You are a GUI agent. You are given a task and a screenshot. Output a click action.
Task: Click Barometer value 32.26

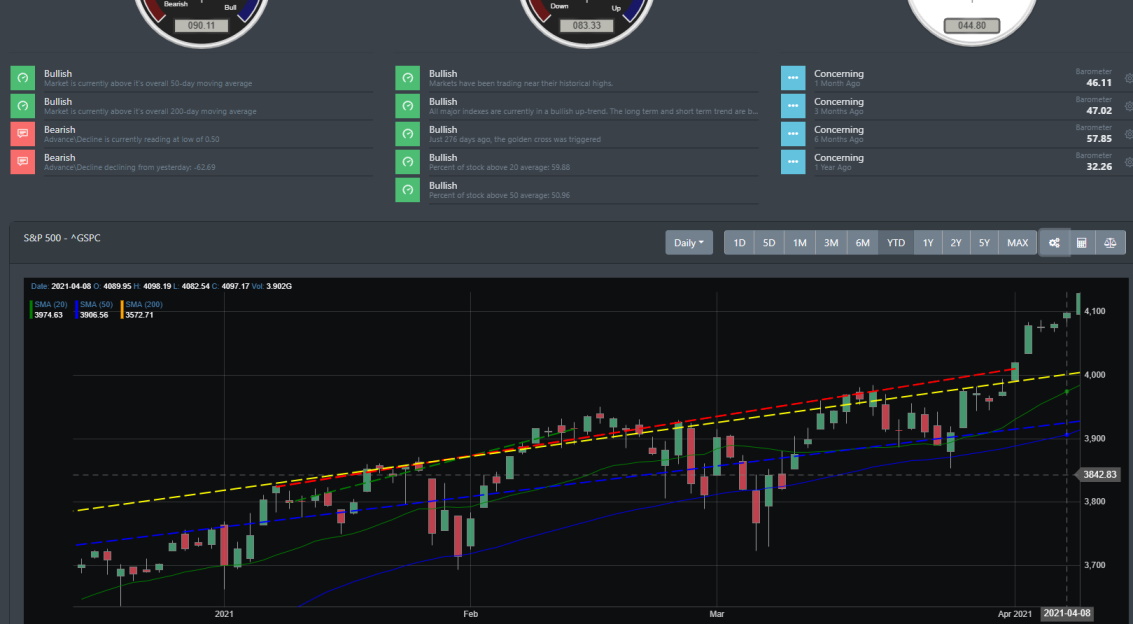pyautogui.click(x=1099, y=167)
